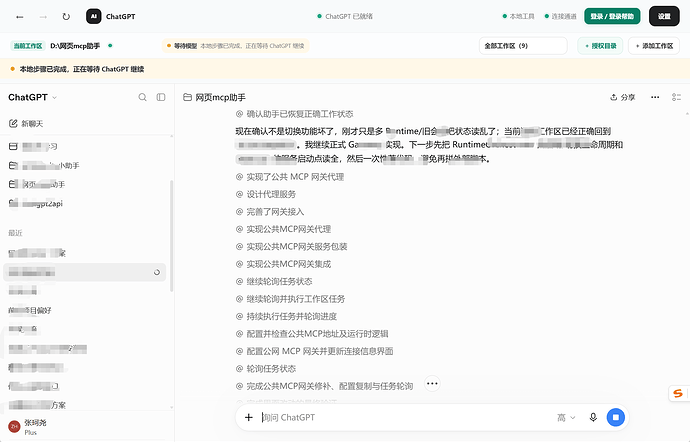Expand step 完善了网关接入
The image size is (690, 442).
270,212
